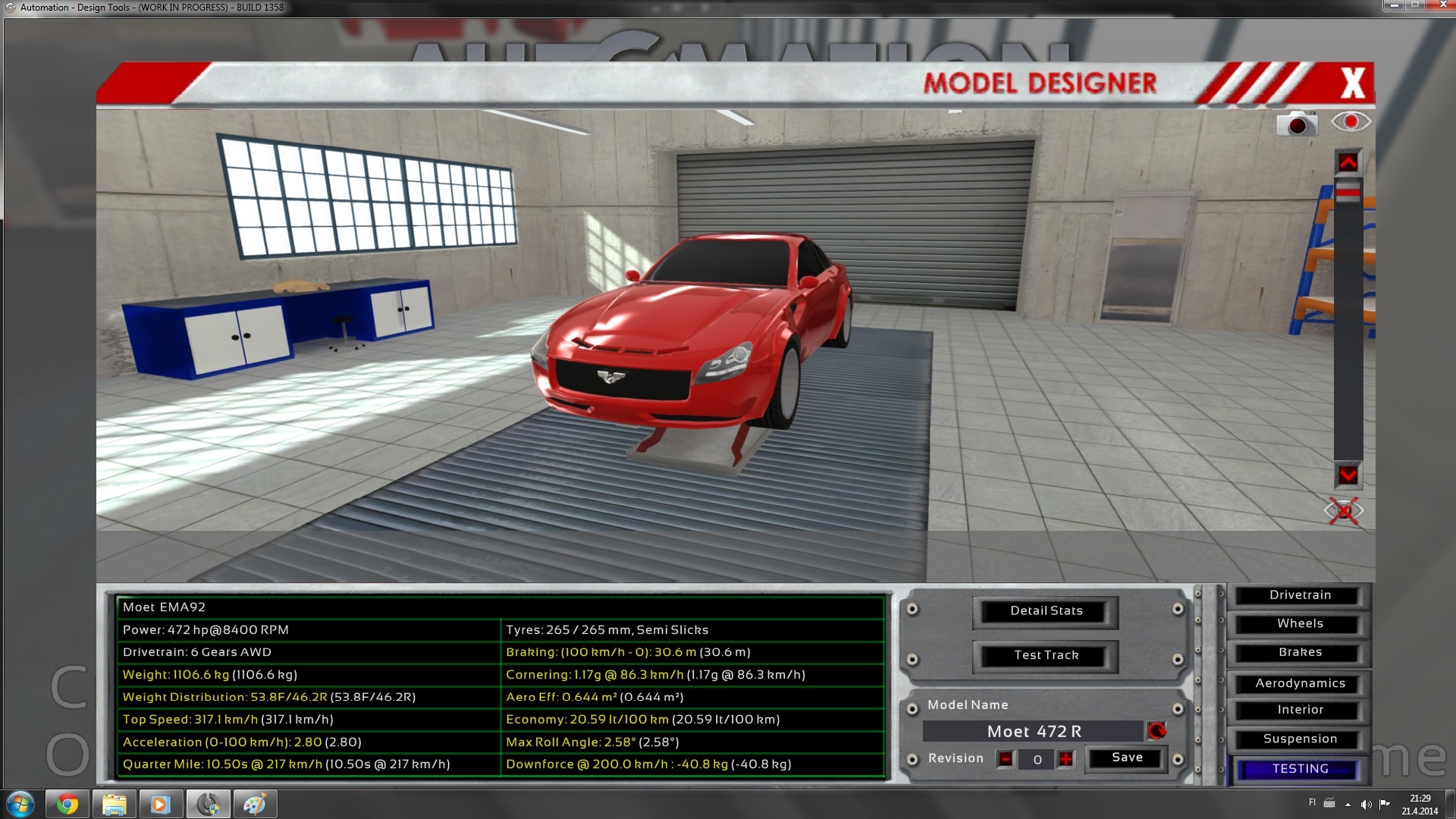This screenshot has height=819, width=1456.
Task: Switch to the Aerodynamics tab
Action: [x=1300, y=683]
